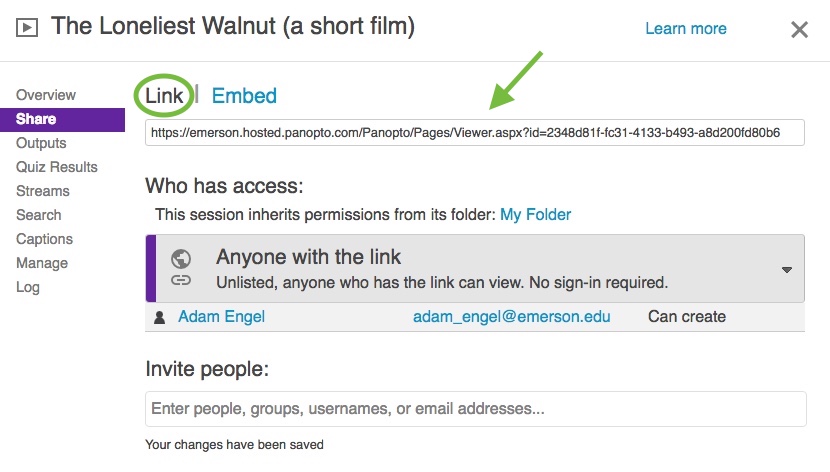
Task: Go to the Outputs section
Action: (x=41, y=143)
